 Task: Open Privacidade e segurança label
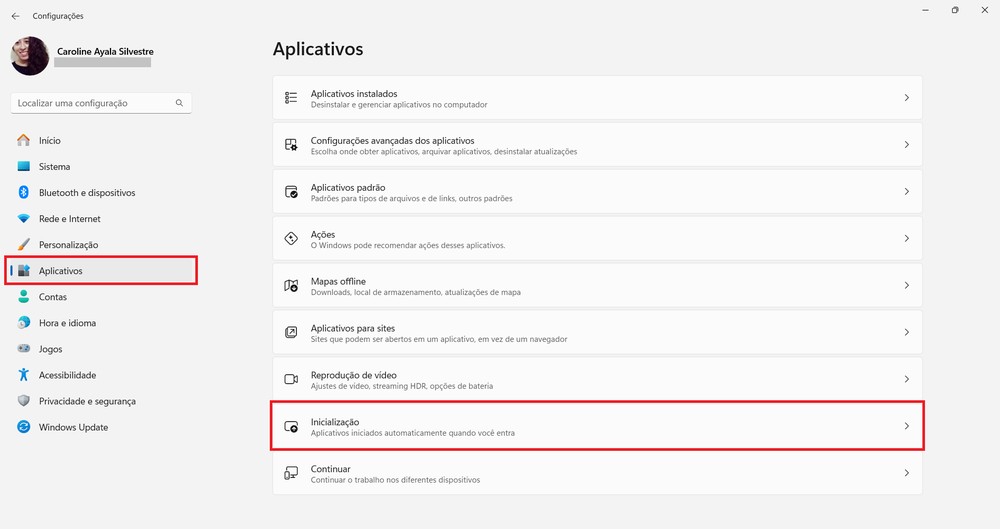[x=87, y=401]
